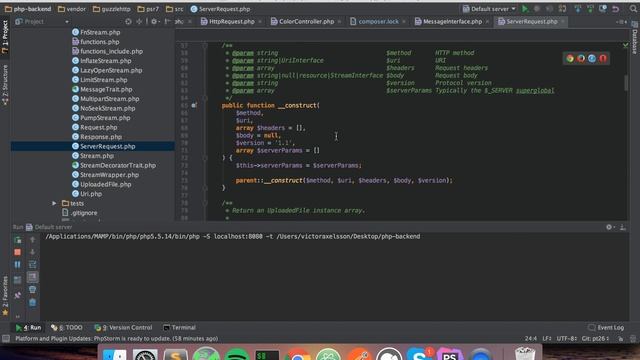Open the 4: Run tool window tab
The height and width of the screenshot is (360, 640).
[29, 327]
